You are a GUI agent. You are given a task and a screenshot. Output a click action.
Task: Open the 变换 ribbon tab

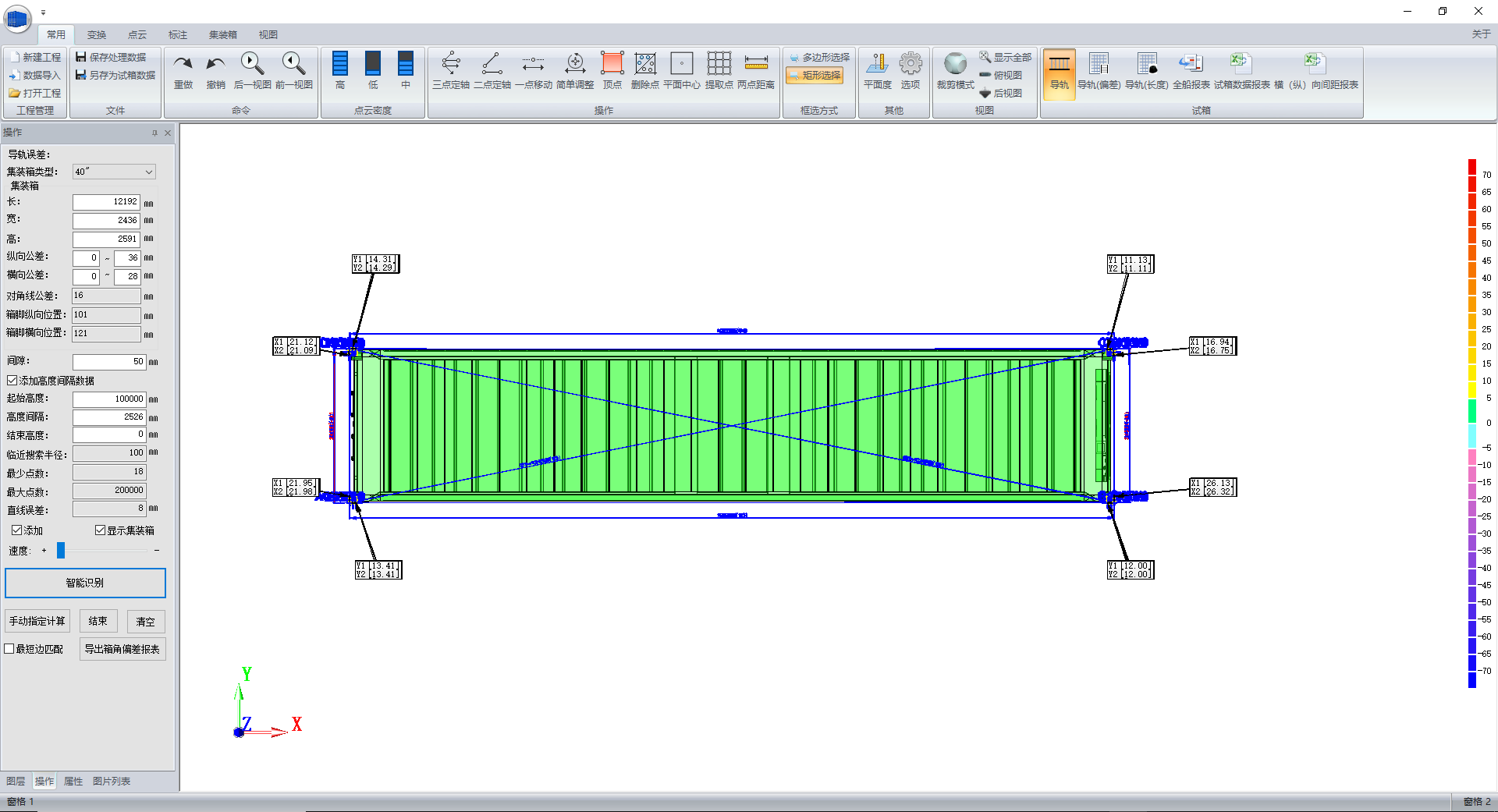pos(97,34)
